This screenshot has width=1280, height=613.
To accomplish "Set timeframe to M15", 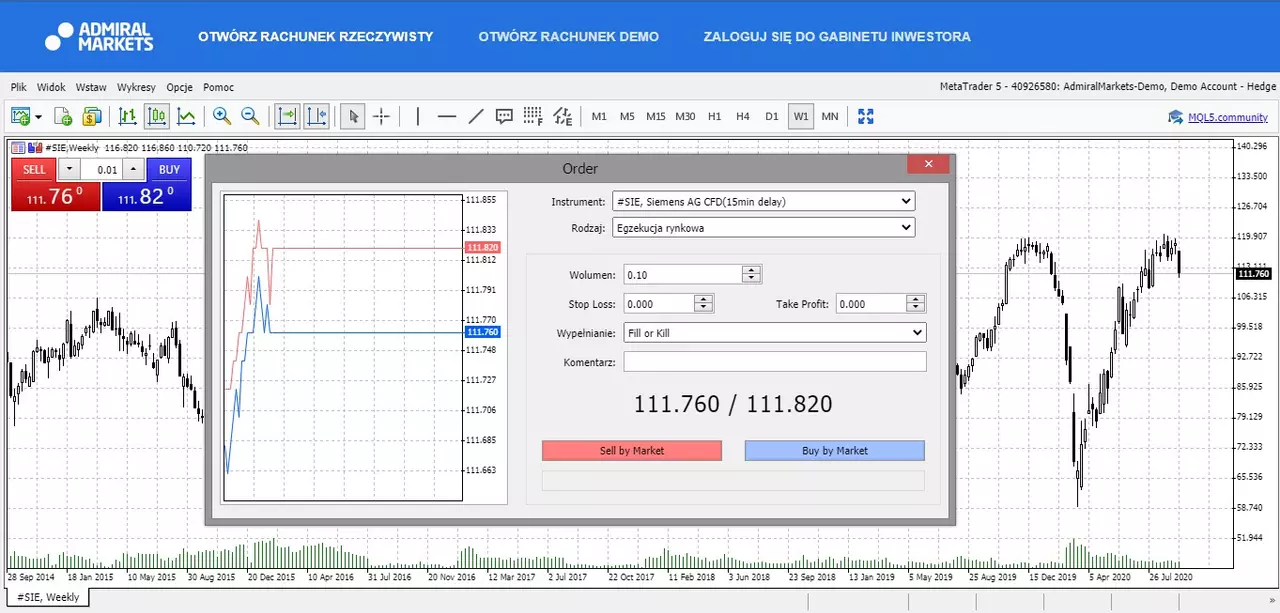I will [656, 116].
